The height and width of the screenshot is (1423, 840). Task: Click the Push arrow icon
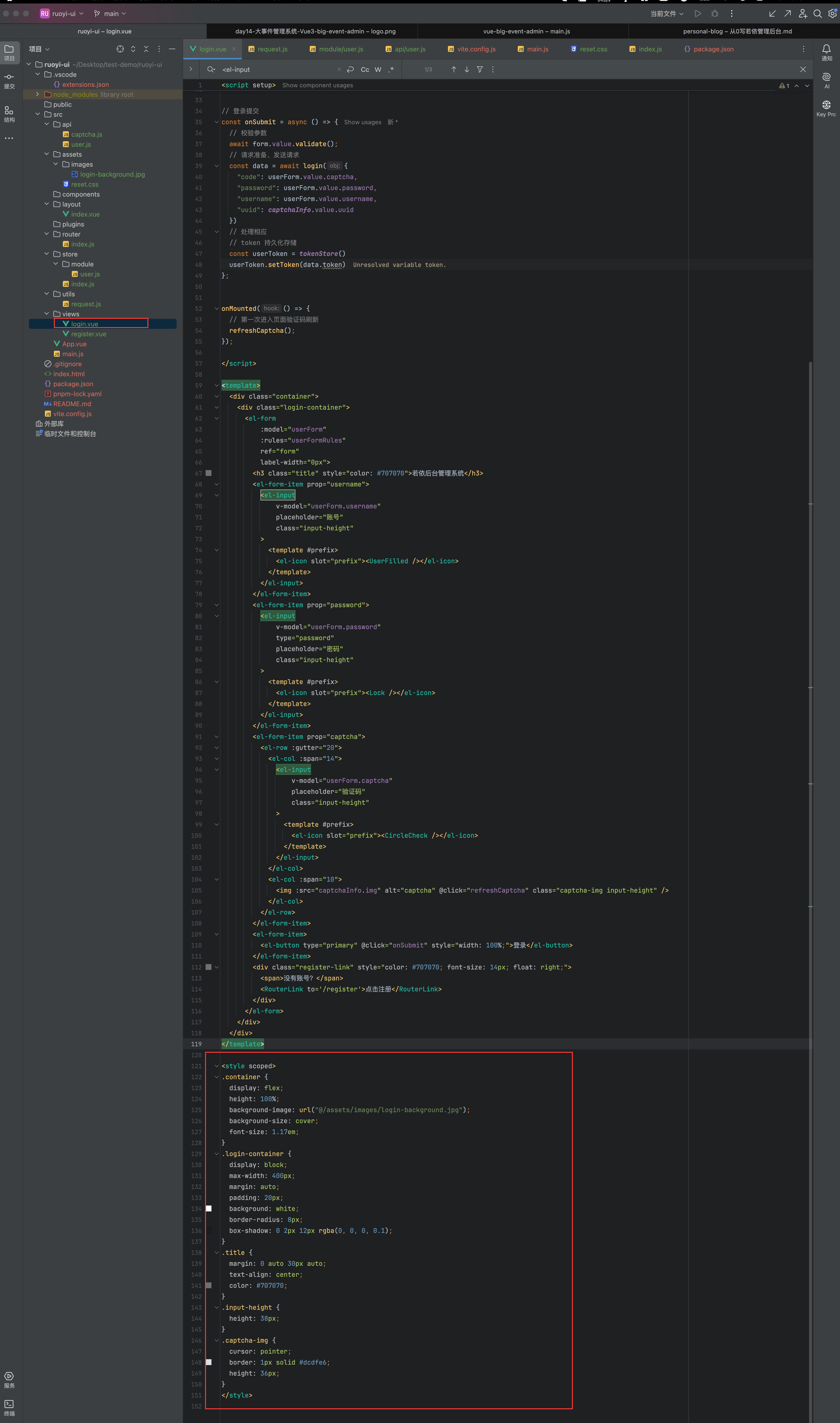(x=787, y=13)
